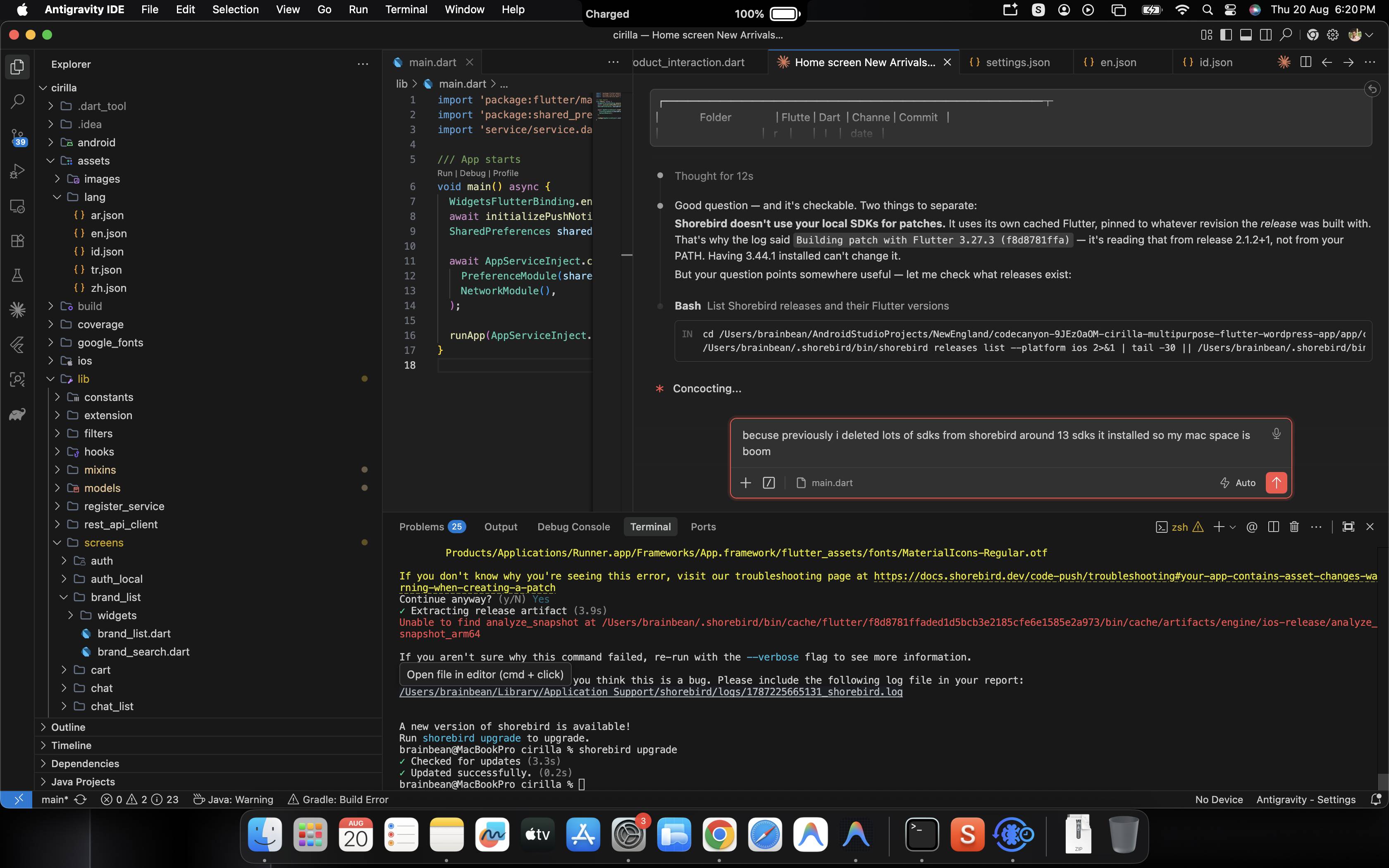The width and height of the screenshot is (1389, 868).
Task: Open the Terminal menu in menu bar
Action: click(406, 10)
